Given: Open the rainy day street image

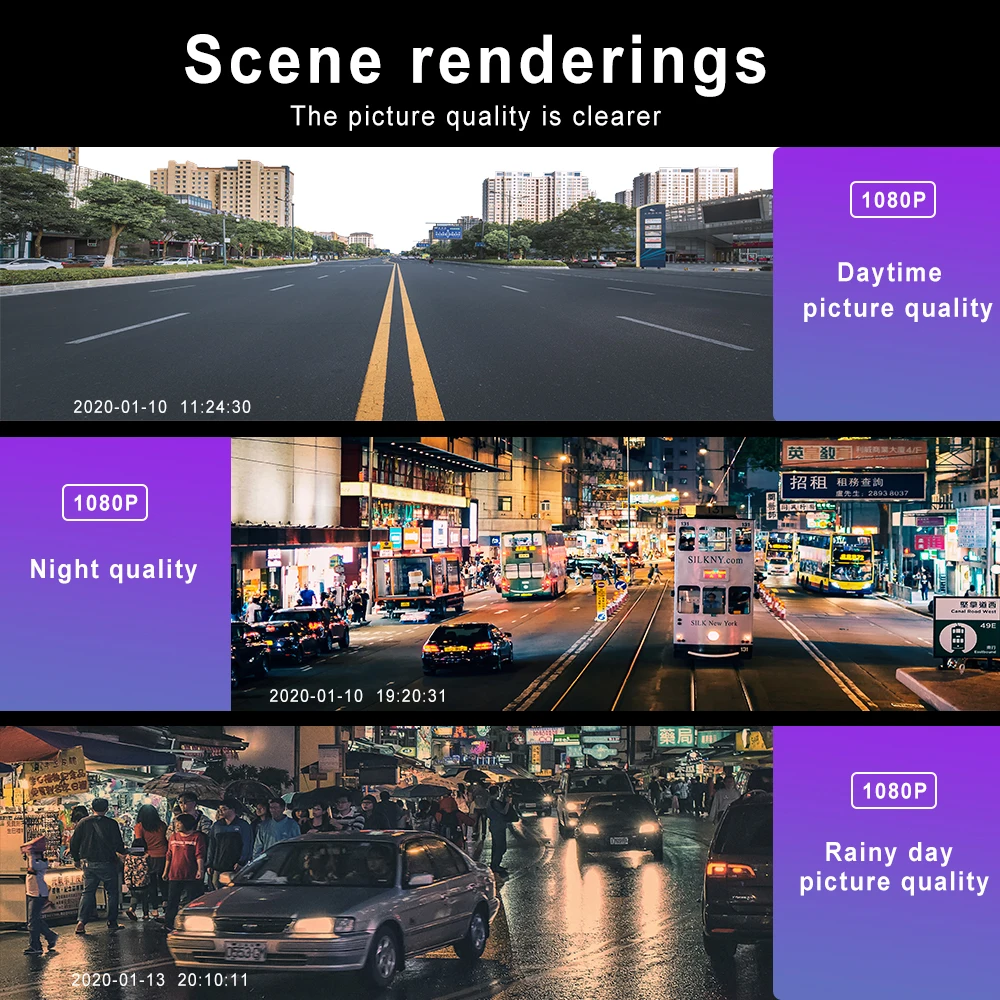Looking at the screenshot, I should tap(386, 863).
